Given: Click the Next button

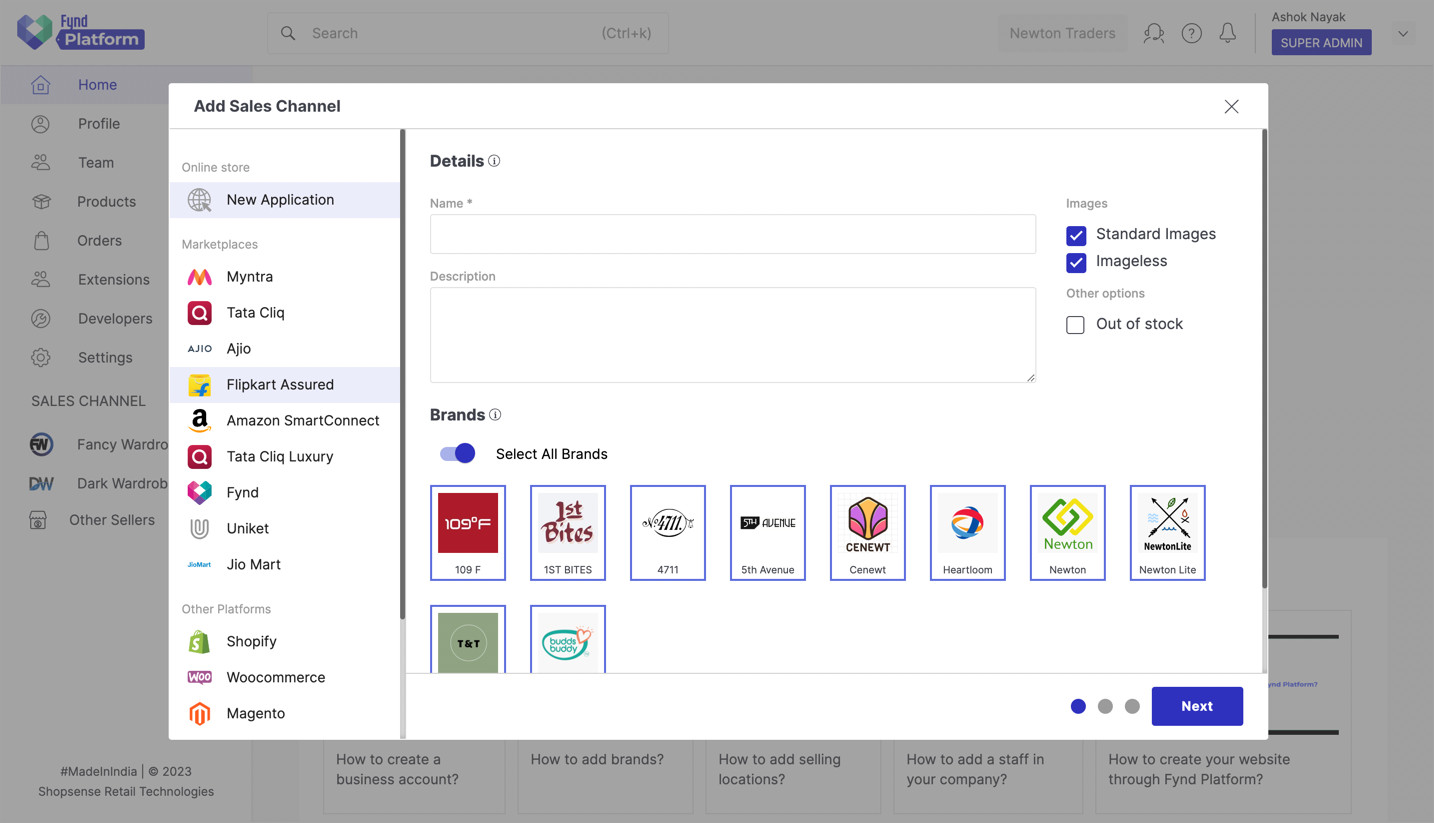Looking at the screenshot, I should pos(1197,706).
